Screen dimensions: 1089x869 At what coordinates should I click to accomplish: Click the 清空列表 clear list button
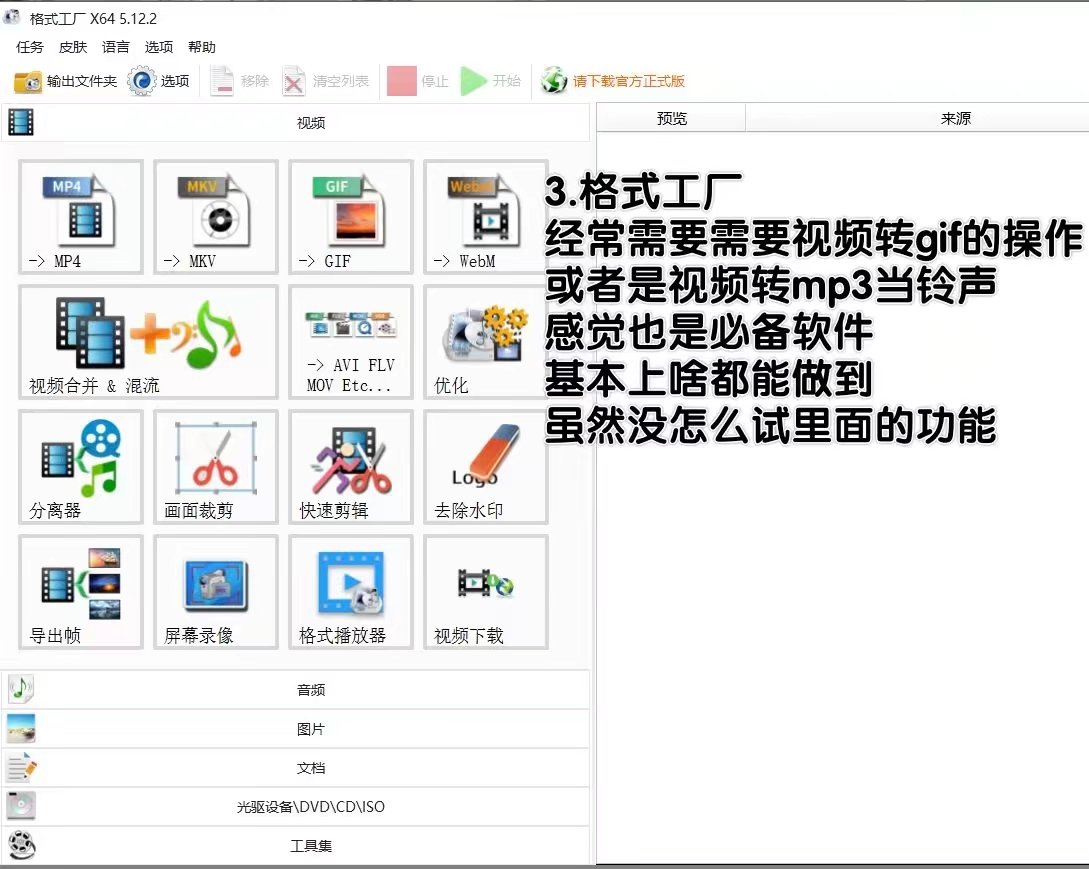tap(326, 81)
